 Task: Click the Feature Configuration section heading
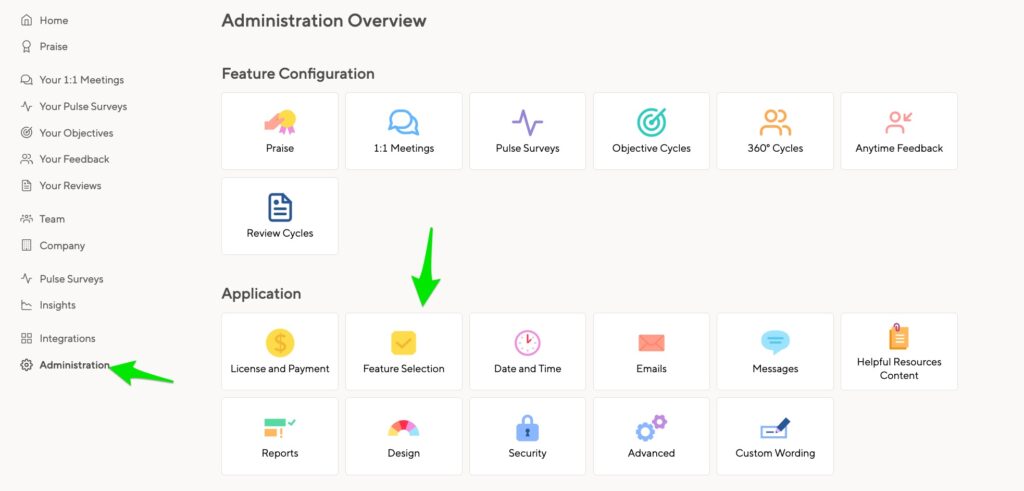tap(298, 74)
